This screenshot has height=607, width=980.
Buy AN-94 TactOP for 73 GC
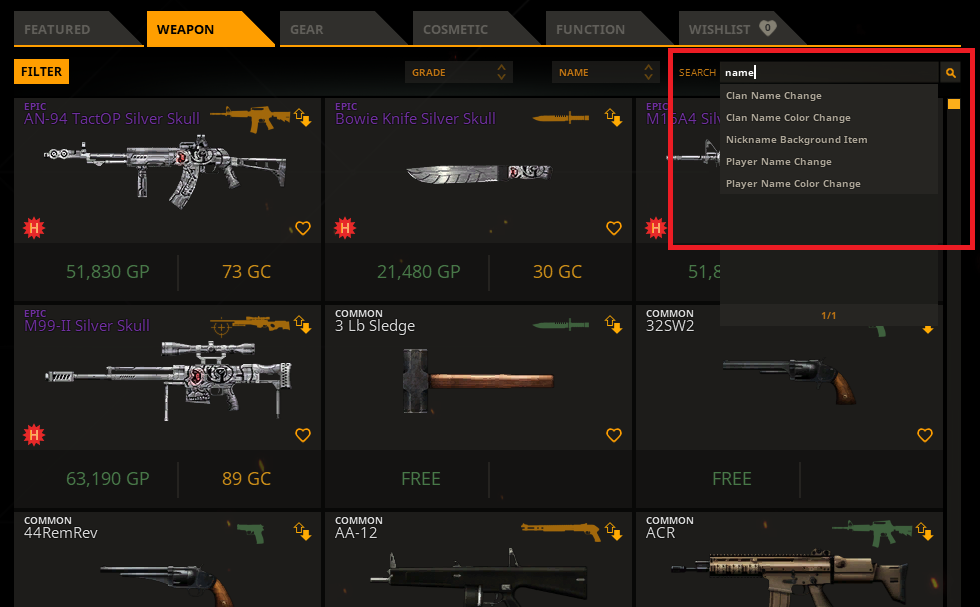(x=247, y=272)
